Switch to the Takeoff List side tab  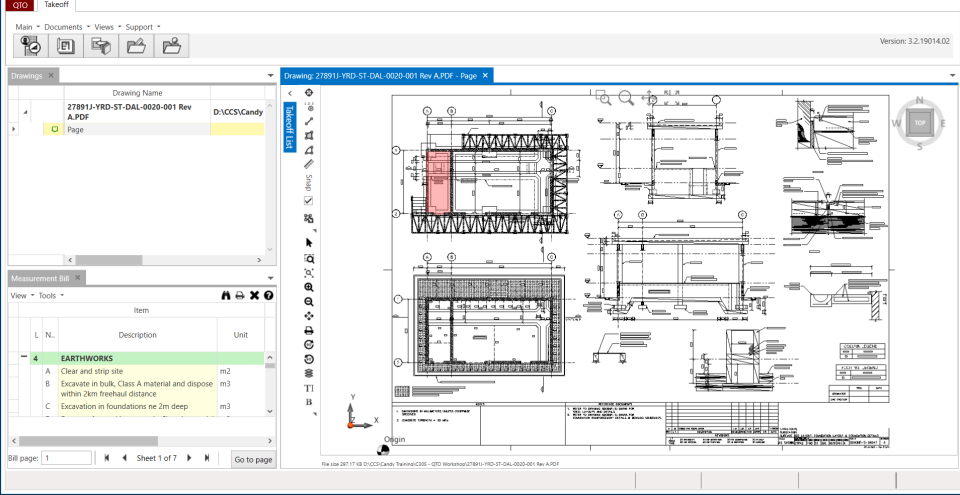[x=290, y=127]
